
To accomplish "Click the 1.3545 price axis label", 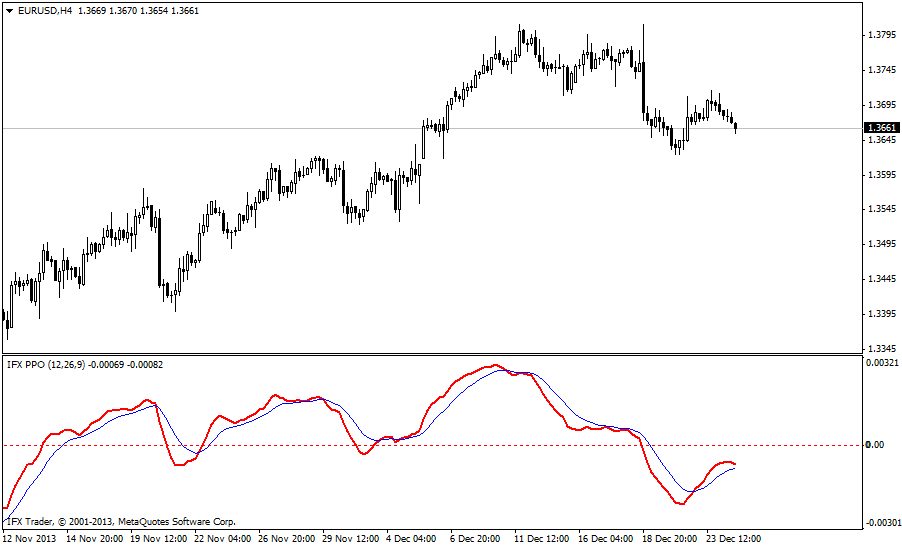I will coord(881,210).
